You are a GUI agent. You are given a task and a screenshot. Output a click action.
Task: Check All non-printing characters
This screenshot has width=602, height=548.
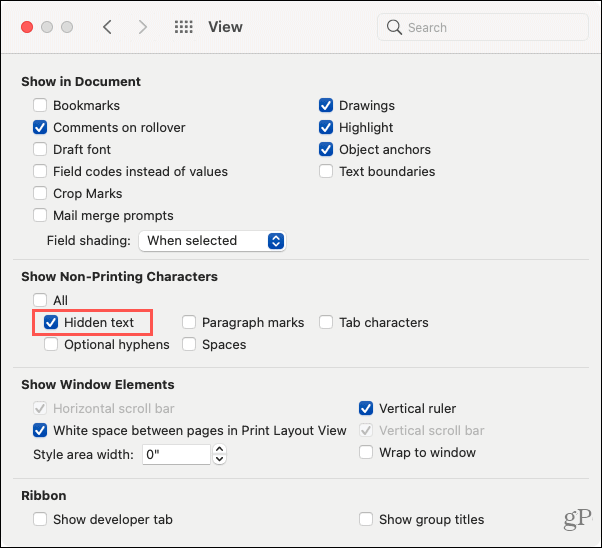40,300
